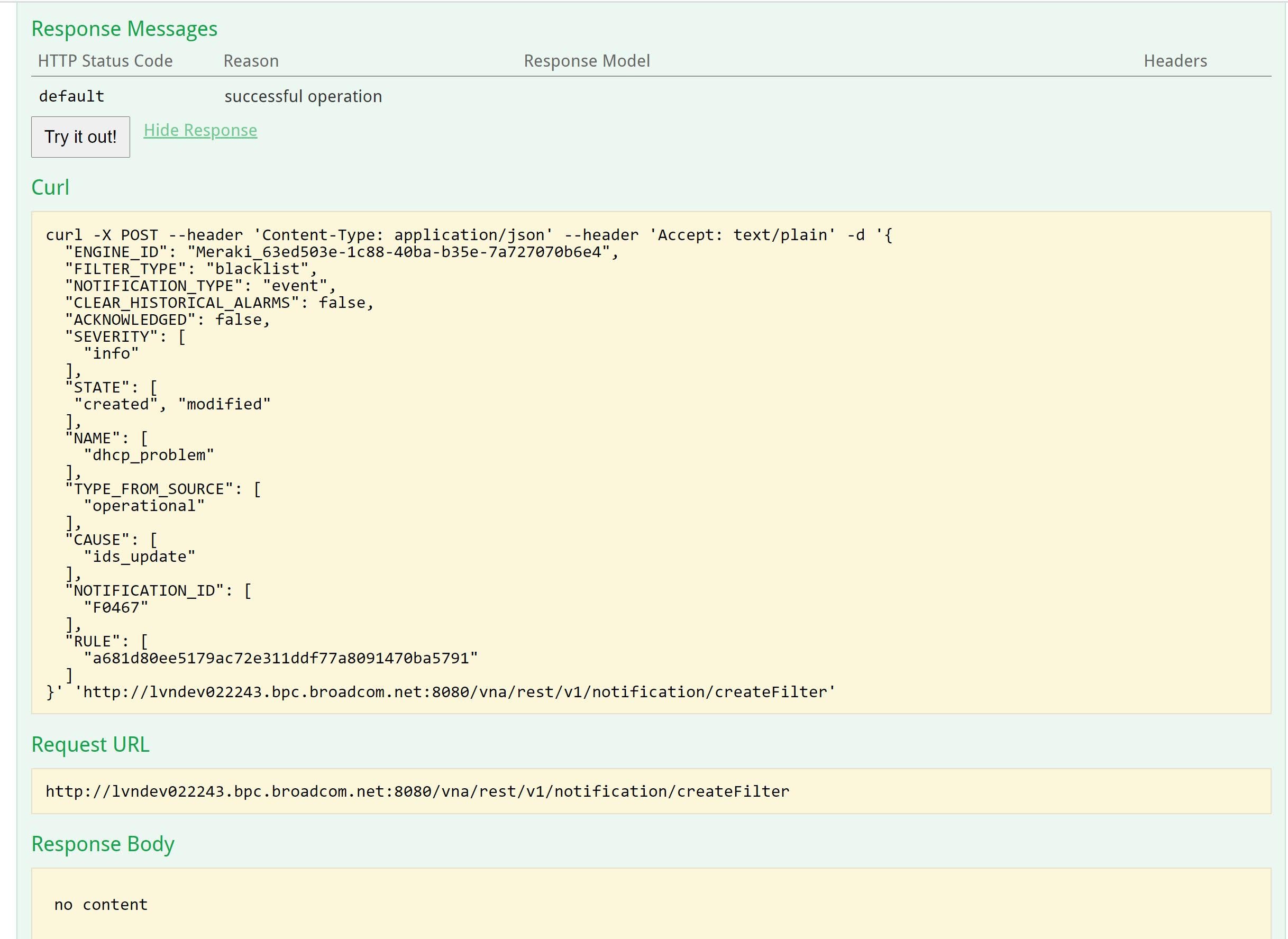Click the default status code cell
Screen dimensions: 1288x939
pos(71,96)
